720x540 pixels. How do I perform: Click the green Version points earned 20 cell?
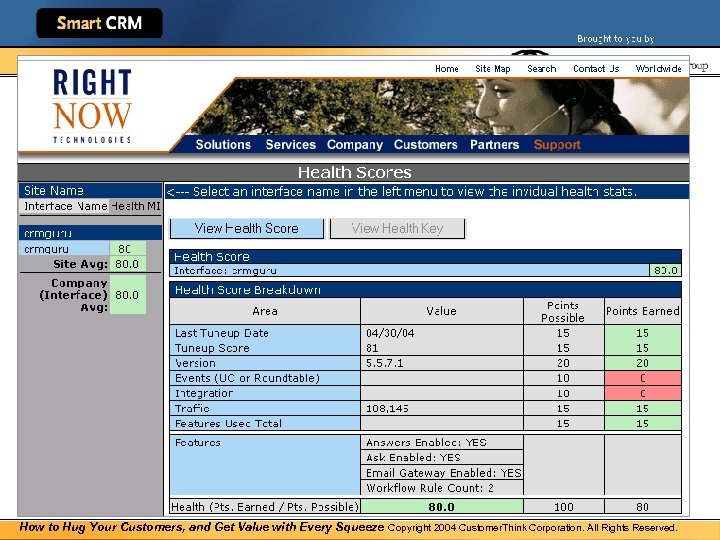point(643,363)
